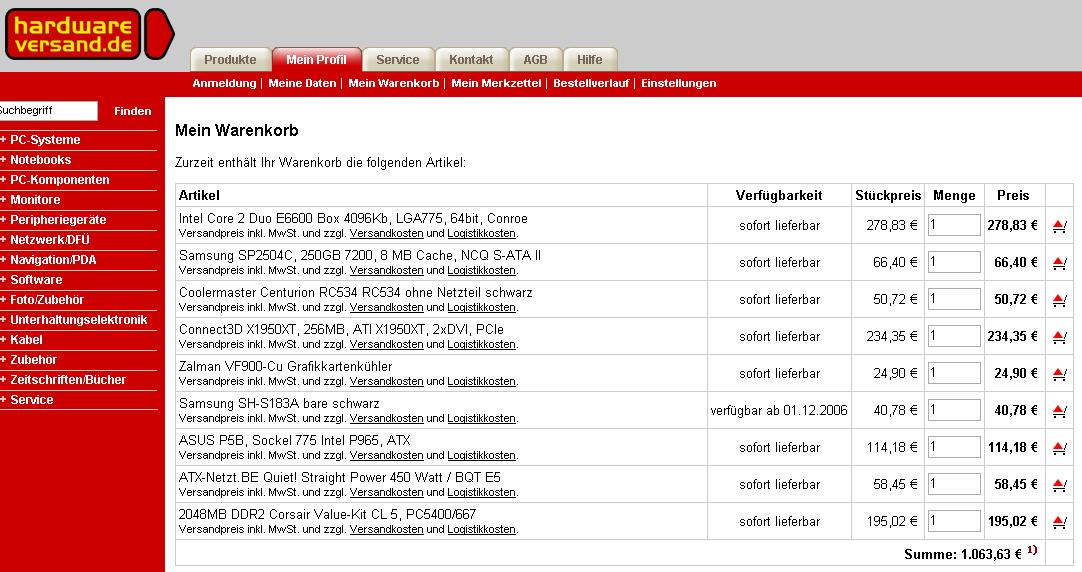The width and height of the screenshot is (1082, 572).
Task: Open Mein Merkzettel
Action: click(496, 83)
